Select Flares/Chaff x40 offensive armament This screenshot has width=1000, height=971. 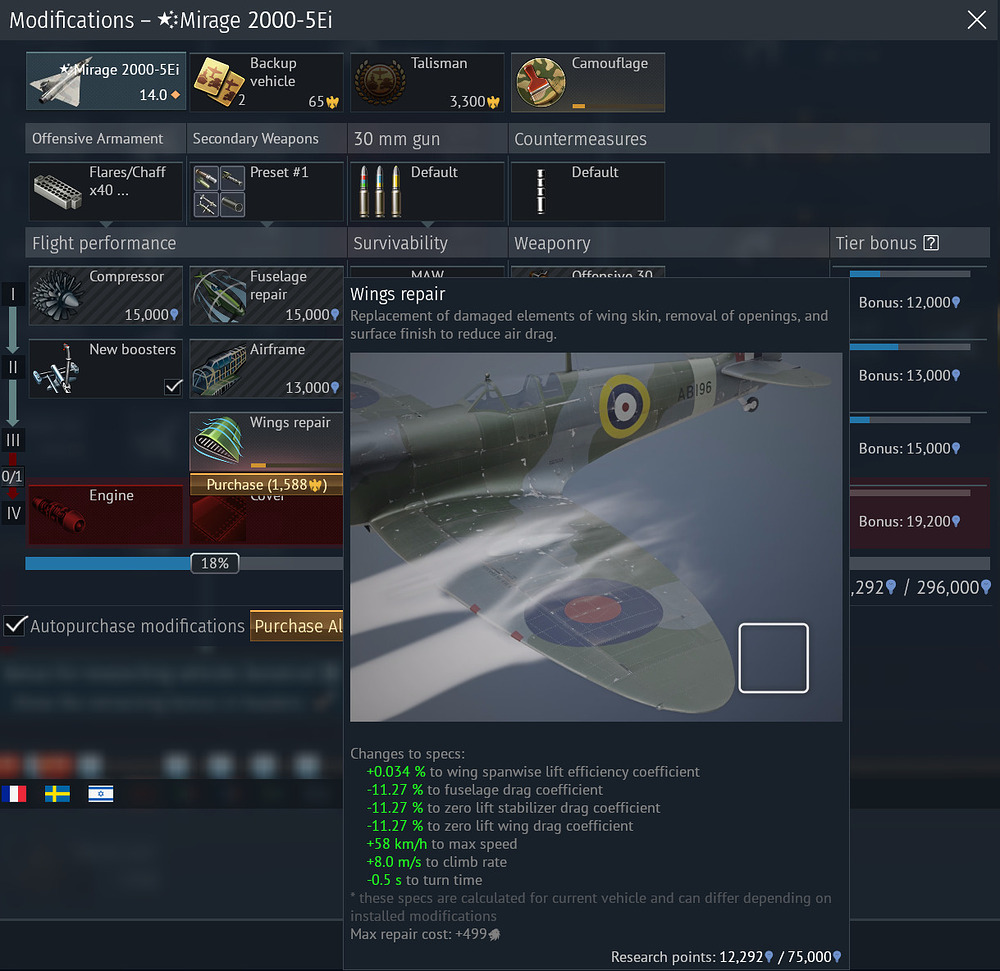click(x=106, y=191)
